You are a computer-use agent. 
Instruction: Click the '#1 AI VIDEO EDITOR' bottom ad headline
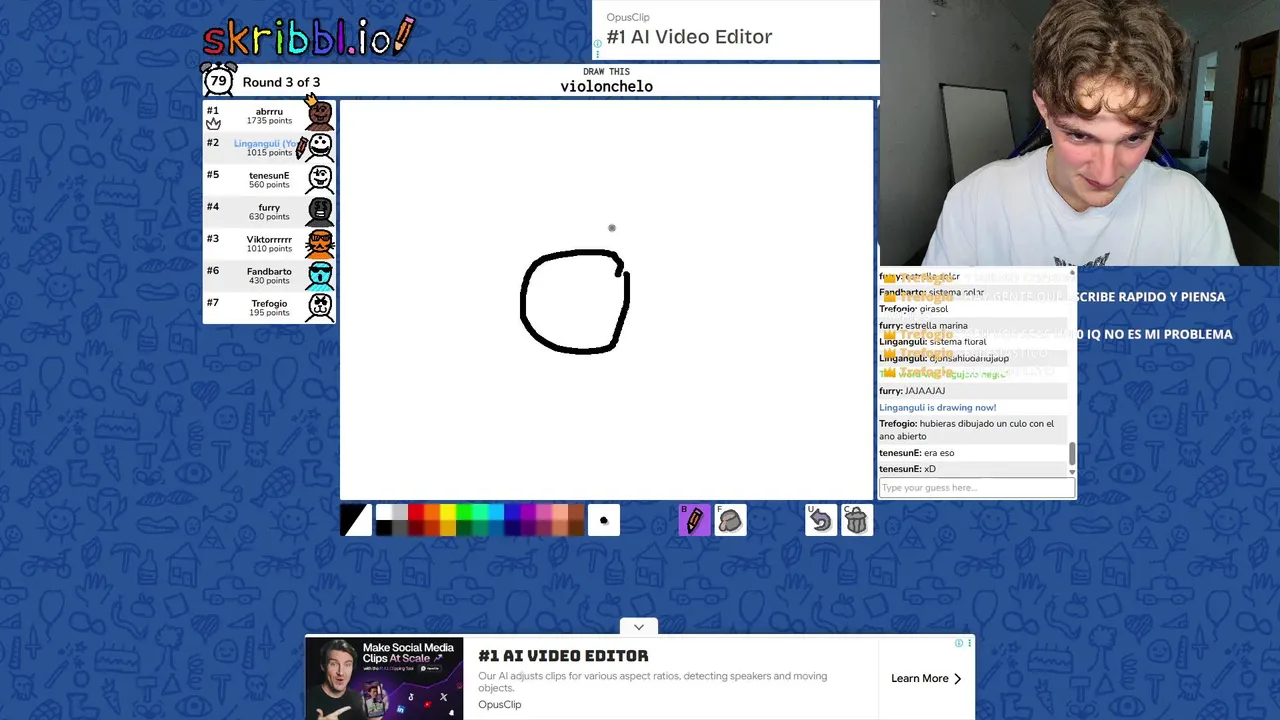click(563, 656)
